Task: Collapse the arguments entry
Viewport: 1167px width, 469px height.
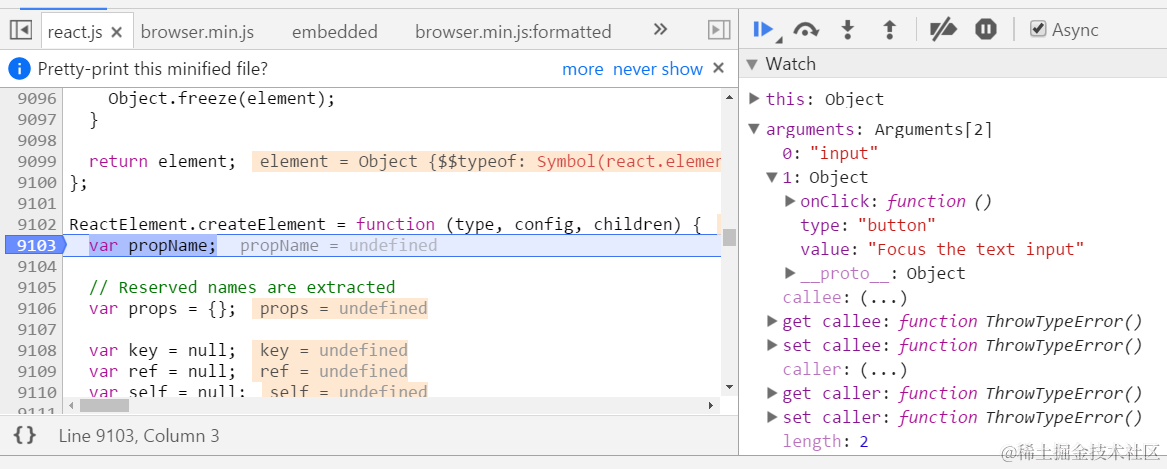Action: point(754,130)
